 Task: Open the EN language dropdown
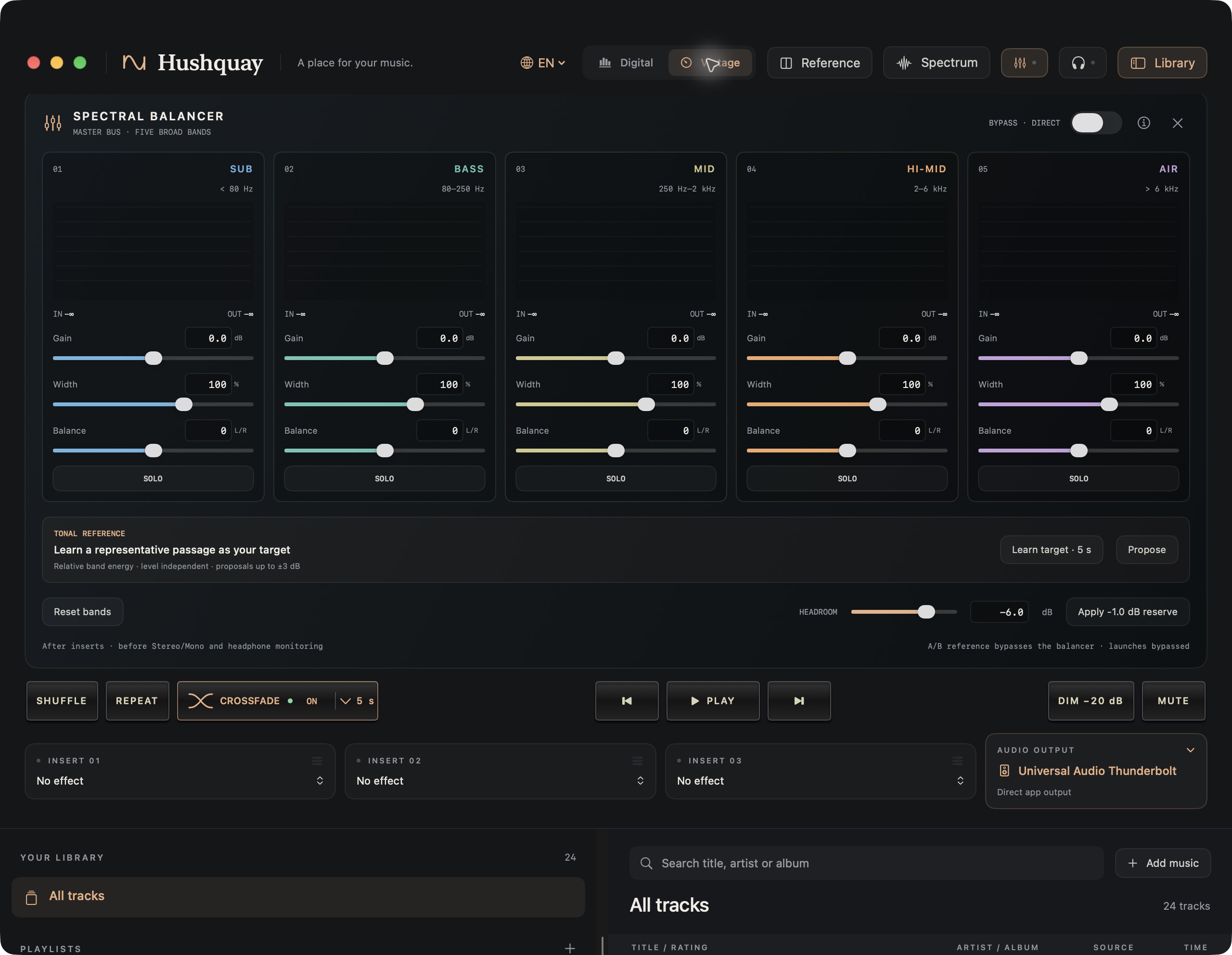point(542,63)
